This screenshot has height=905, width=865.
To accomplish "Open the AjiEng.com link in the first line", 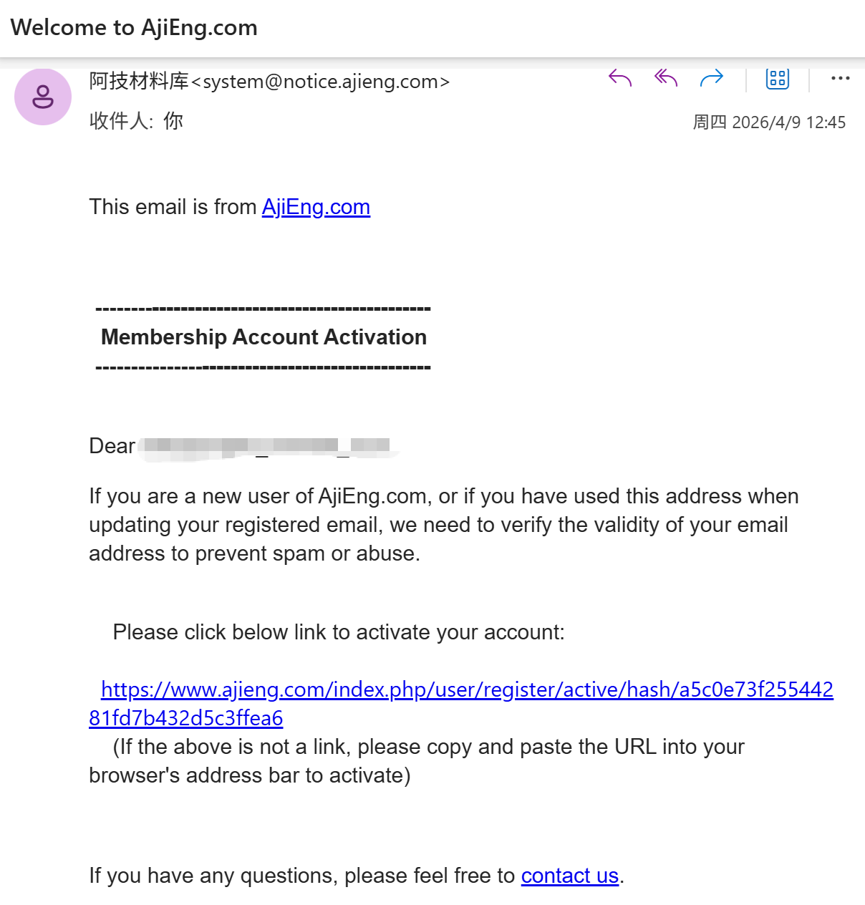I will tap(316, 207).
